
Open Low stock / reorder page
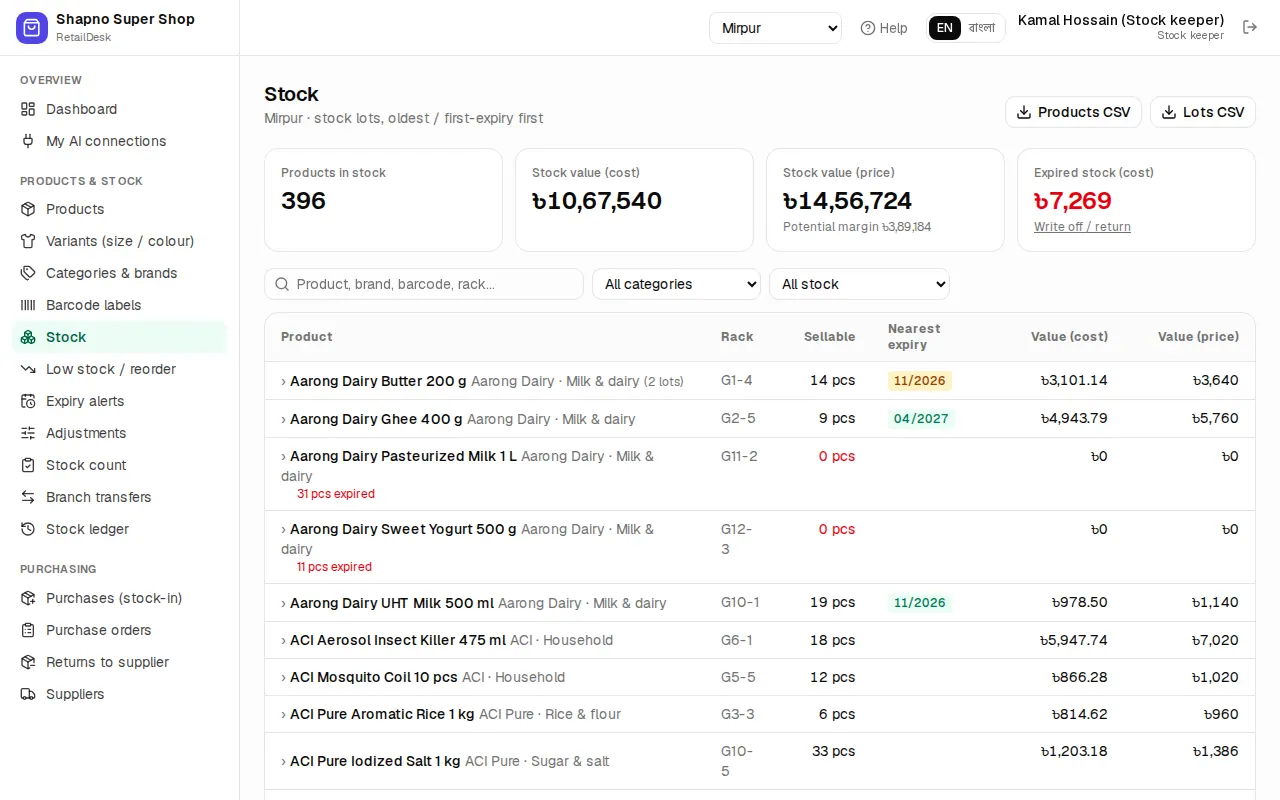click(120, 369)
